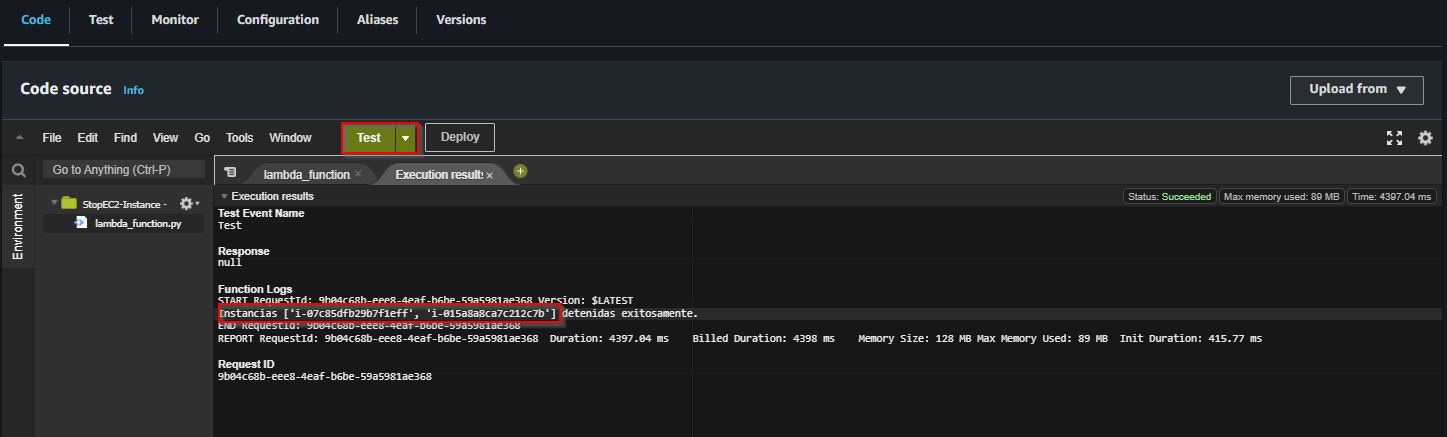Open the tab list icon beside lambda_function tab
This screenshot has height=437, width=1447.
click(230, 173)
